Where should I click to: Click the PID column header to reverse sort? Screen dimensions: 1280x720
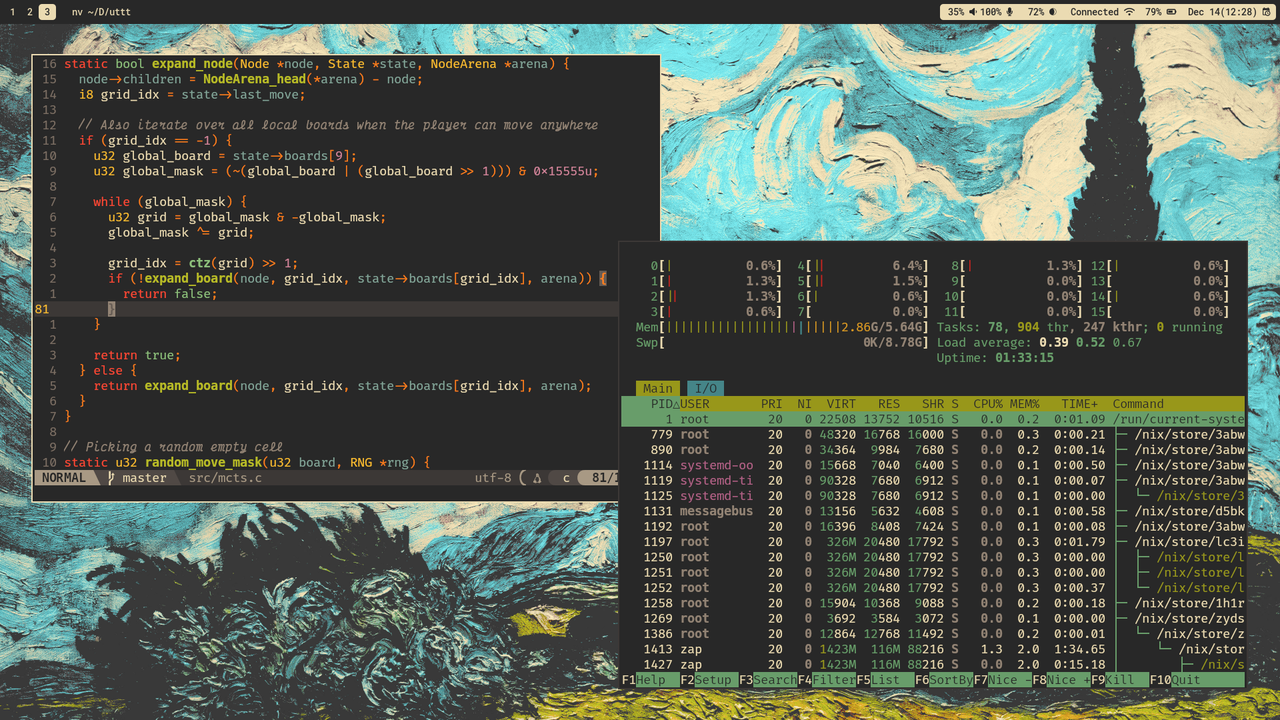point(659,404)
